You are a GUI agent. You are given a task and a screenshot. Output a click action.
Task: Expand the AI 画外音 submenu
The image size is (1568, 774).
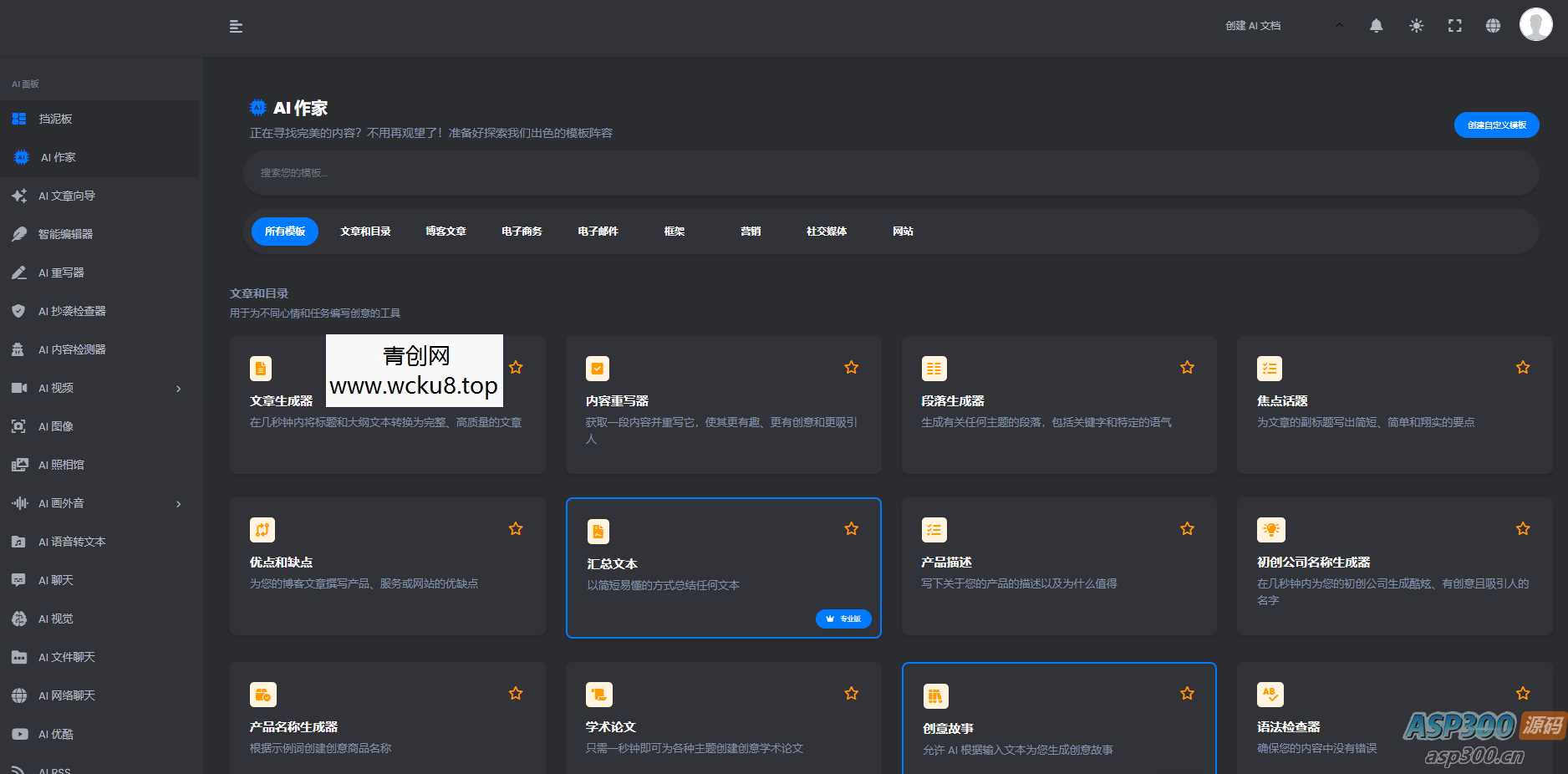click(177, 503)
